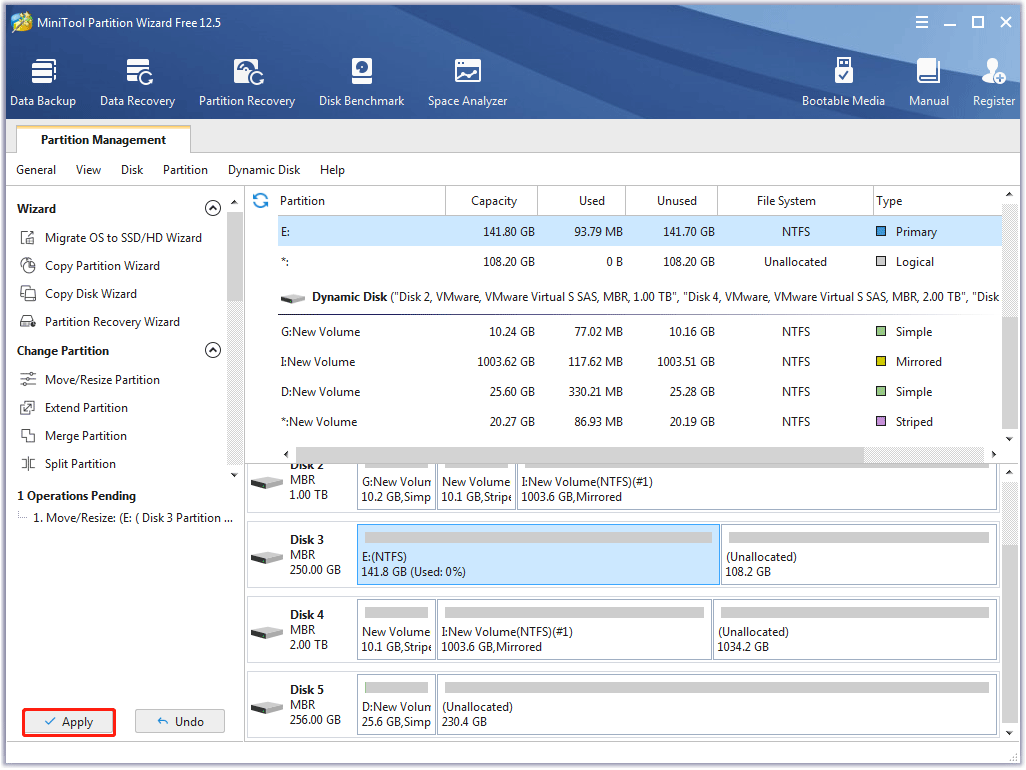Select the 1034.2 GB Unallocated block on Disk 4
The width and height of the screenshot is (1026, 770).
point(855,629)
